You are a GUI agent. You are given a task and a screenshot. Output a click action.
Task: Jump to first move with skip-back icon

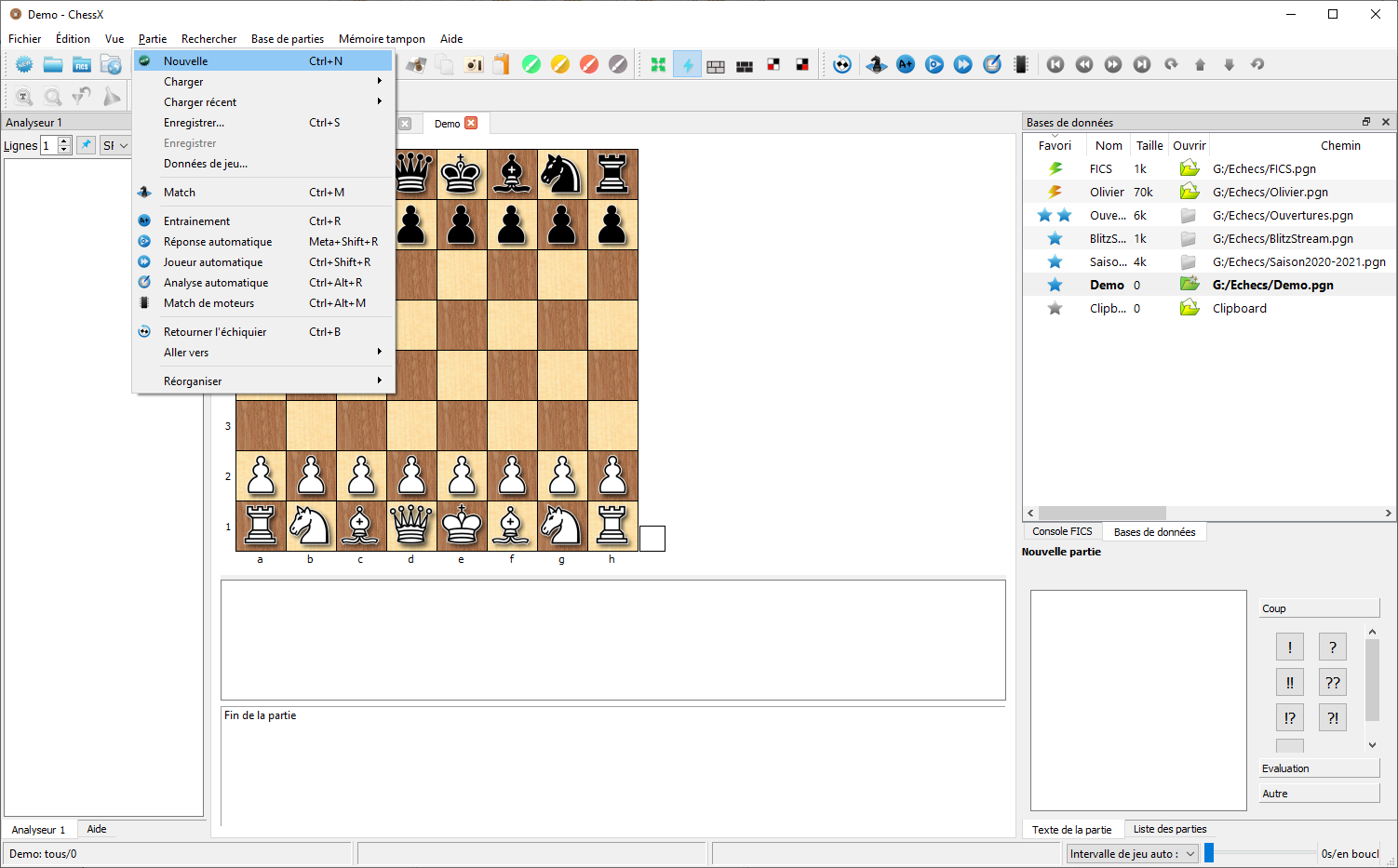(1055, 64)
